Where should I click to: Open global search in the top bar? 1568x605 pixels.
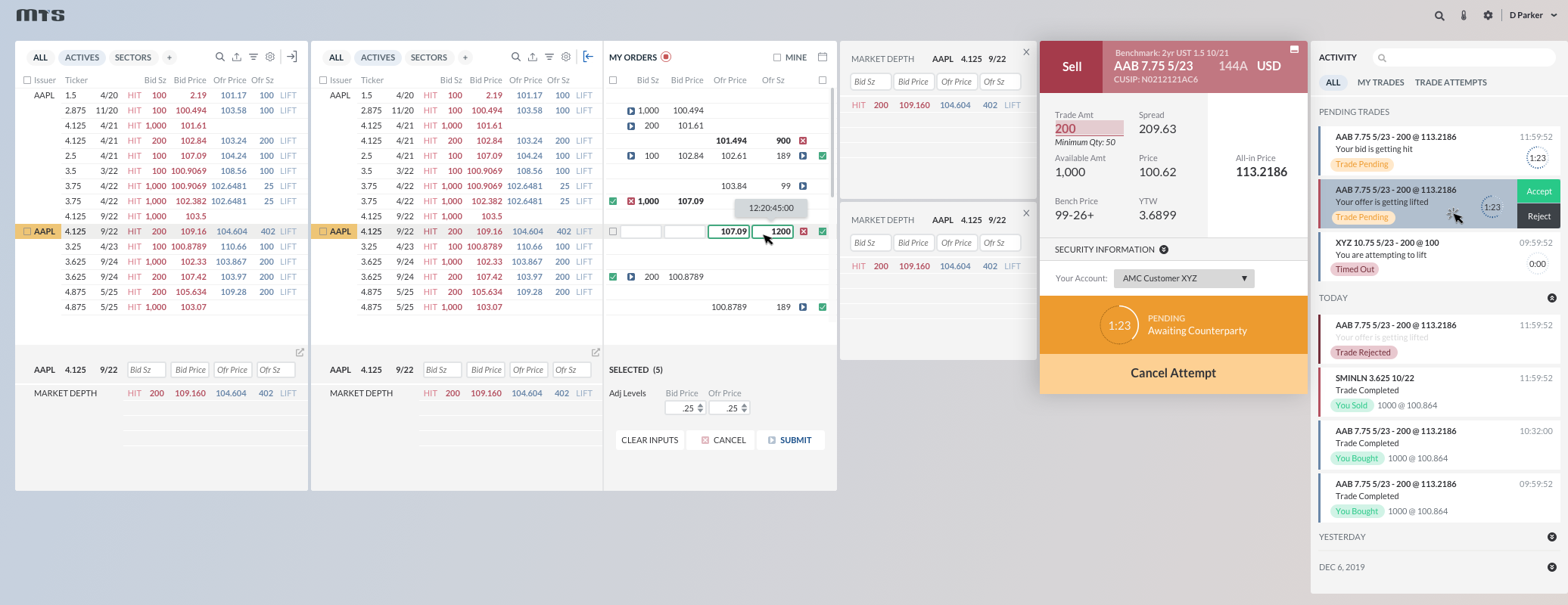[x=1439, y=15]
